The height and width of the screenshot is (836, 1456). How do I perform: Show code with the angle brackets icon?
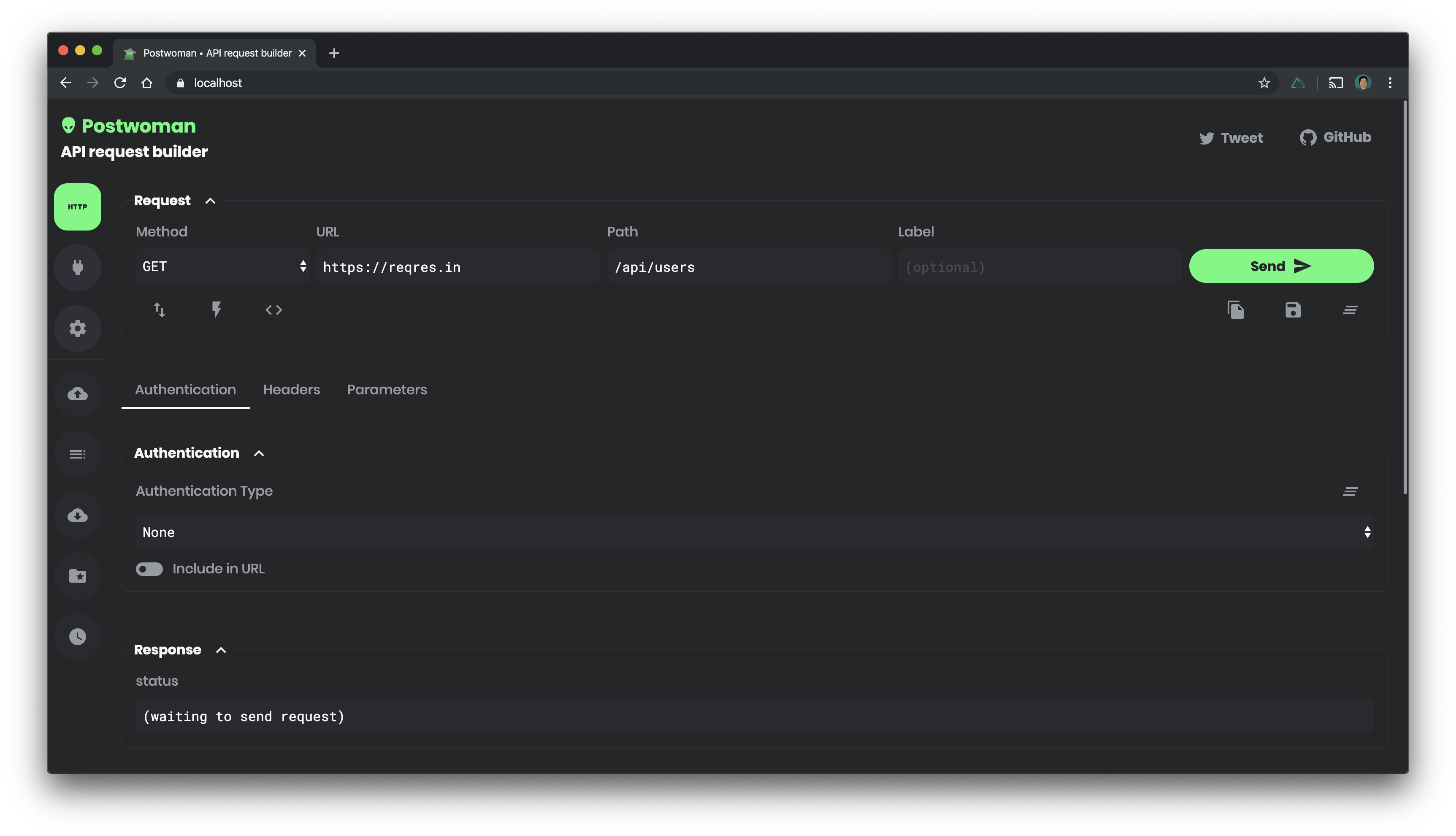pyautogui.click(x=274, y=310)
